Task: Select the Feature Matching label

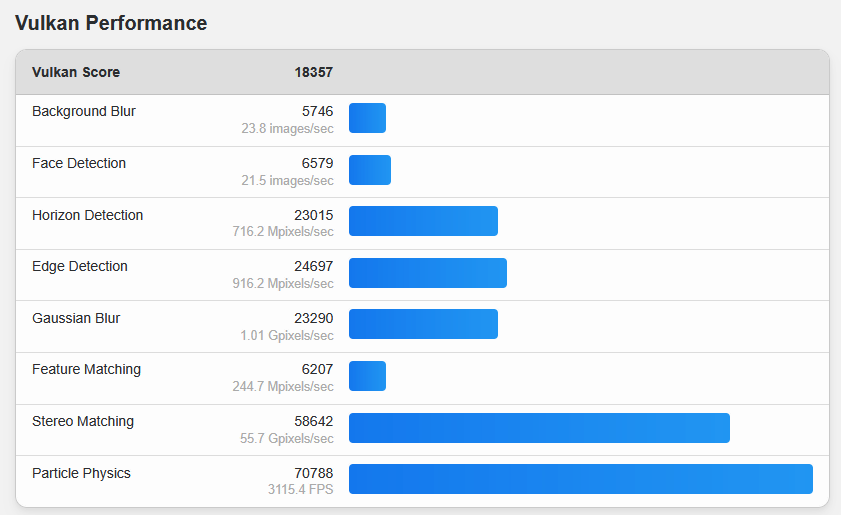Action: (x=86, y=370)
